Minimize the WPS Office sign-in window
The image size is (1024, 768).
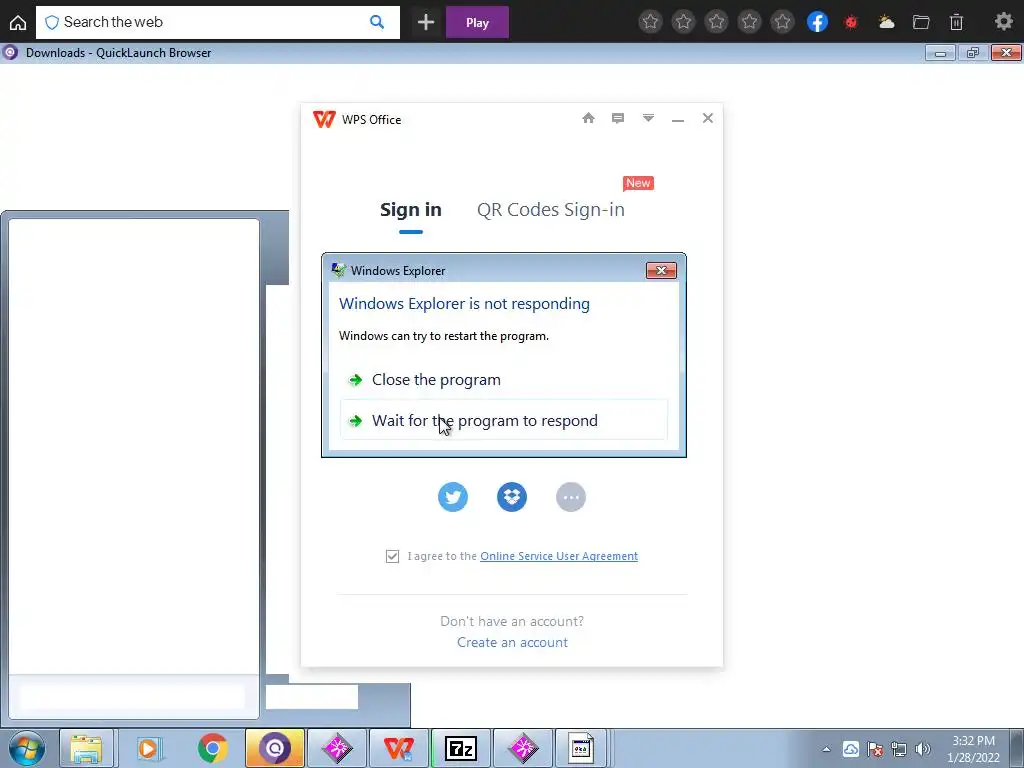pos(678,119)
